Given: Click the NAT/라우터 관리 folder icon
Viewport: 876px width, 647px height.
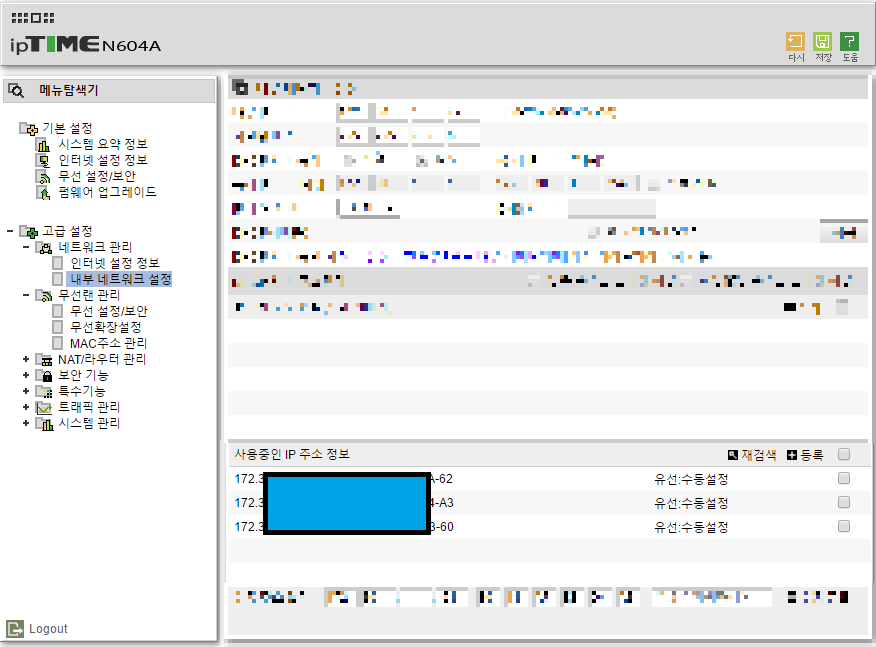Looking at the screenshot, I should click(x=44, y=359).
